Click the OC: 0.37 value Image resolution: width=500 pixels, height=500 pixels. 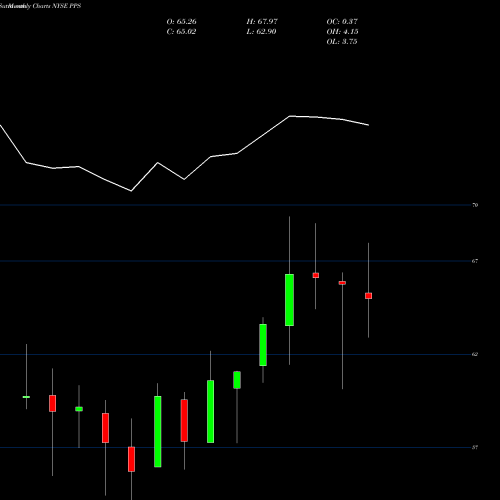point(342,22)
